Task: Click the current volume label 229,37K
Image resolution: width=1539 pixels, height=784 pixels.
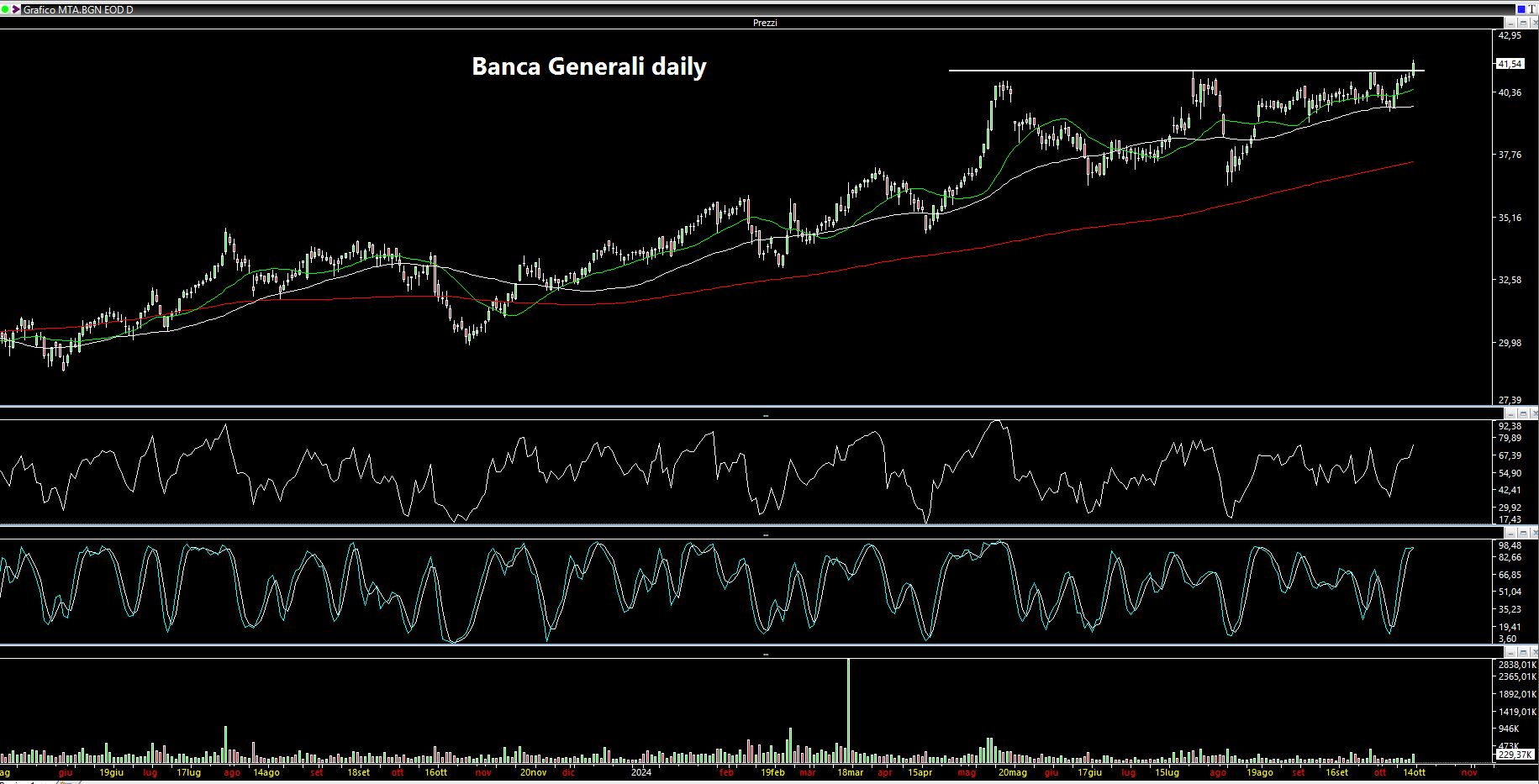Action: 1515,755
